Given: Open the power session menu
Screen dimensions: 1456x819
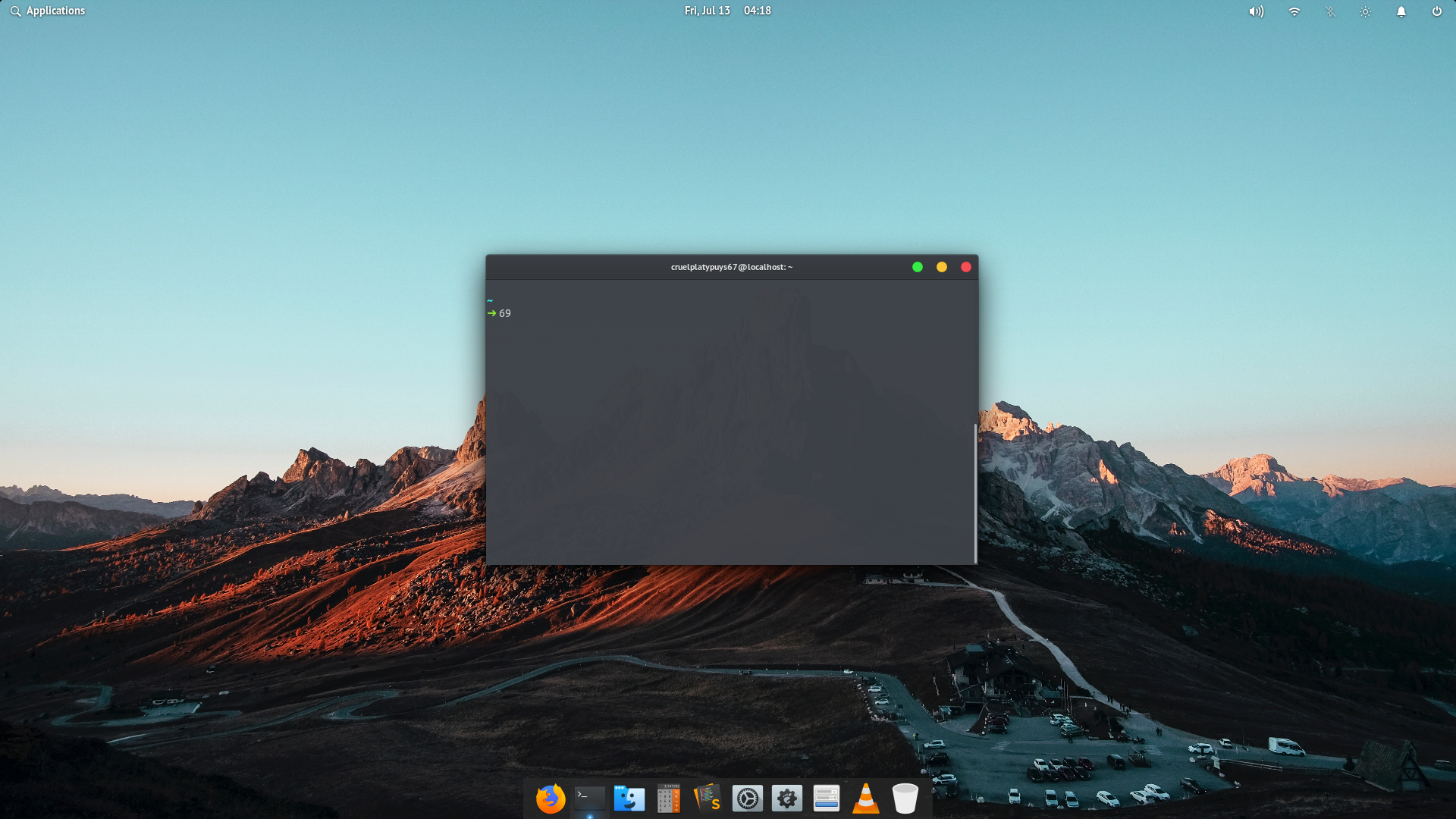Looking at the screenshot, I should 1436,11.
